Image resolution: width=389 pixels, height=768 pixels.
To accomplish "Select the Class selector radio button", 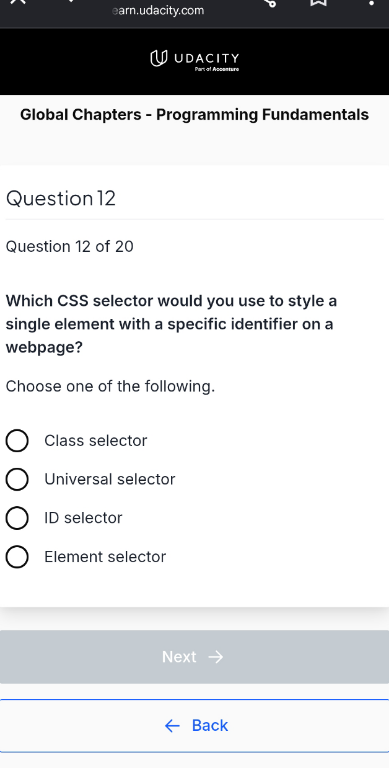I will (17, 440).
